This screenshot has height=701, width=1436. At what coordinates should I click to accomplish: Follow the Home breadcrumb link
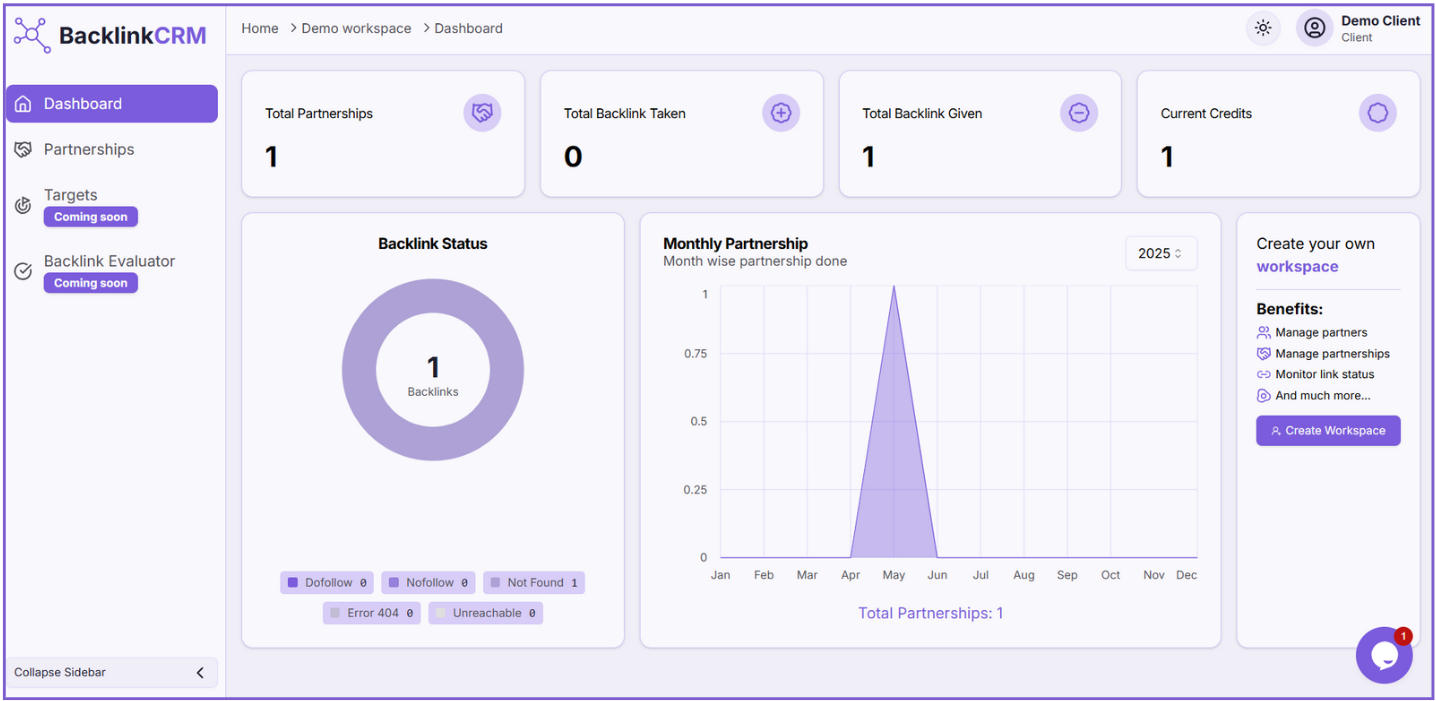click(260, 28)
